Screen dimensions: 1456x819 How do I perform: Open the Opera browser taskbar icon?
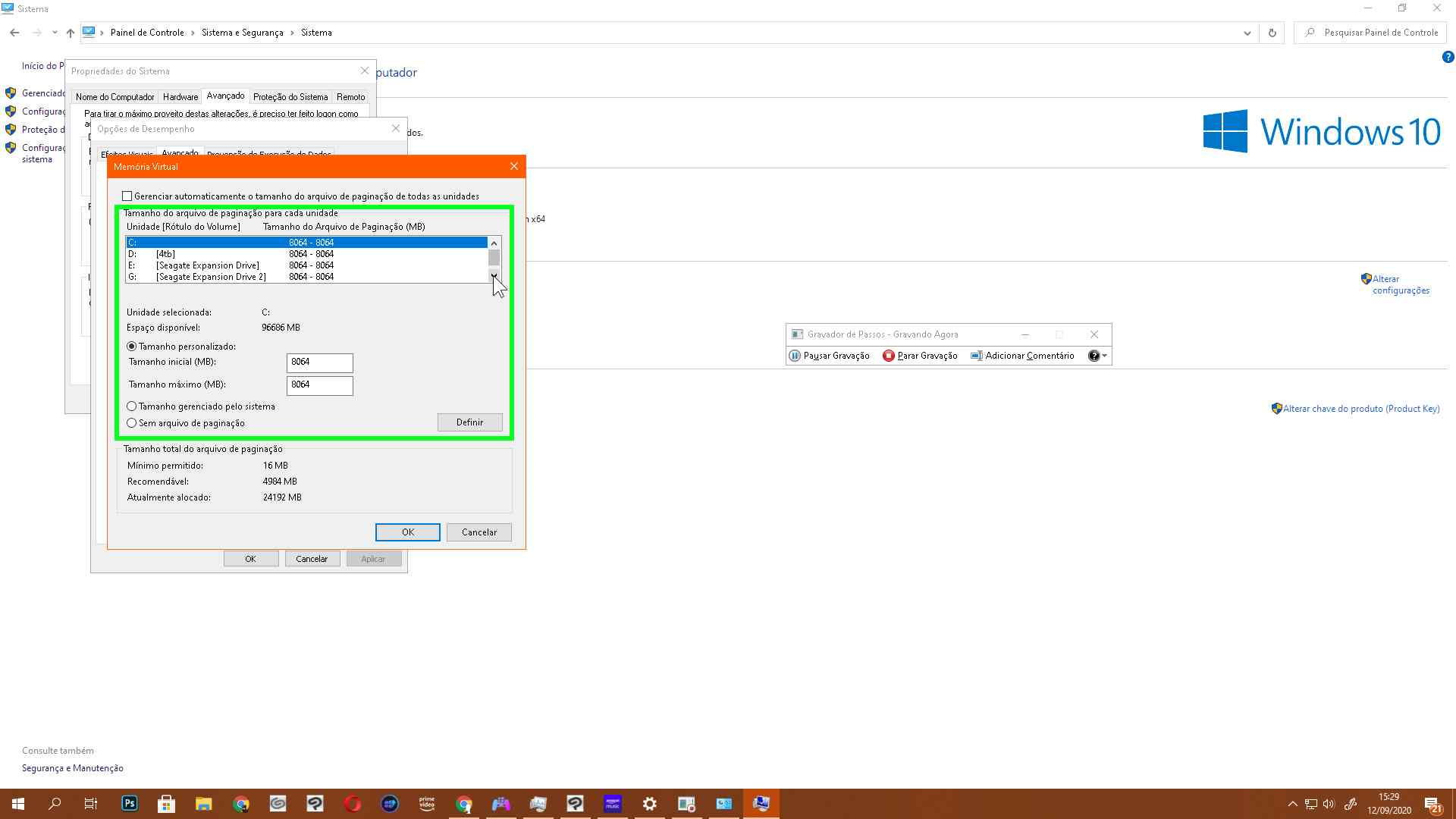(x=353, y=804)
